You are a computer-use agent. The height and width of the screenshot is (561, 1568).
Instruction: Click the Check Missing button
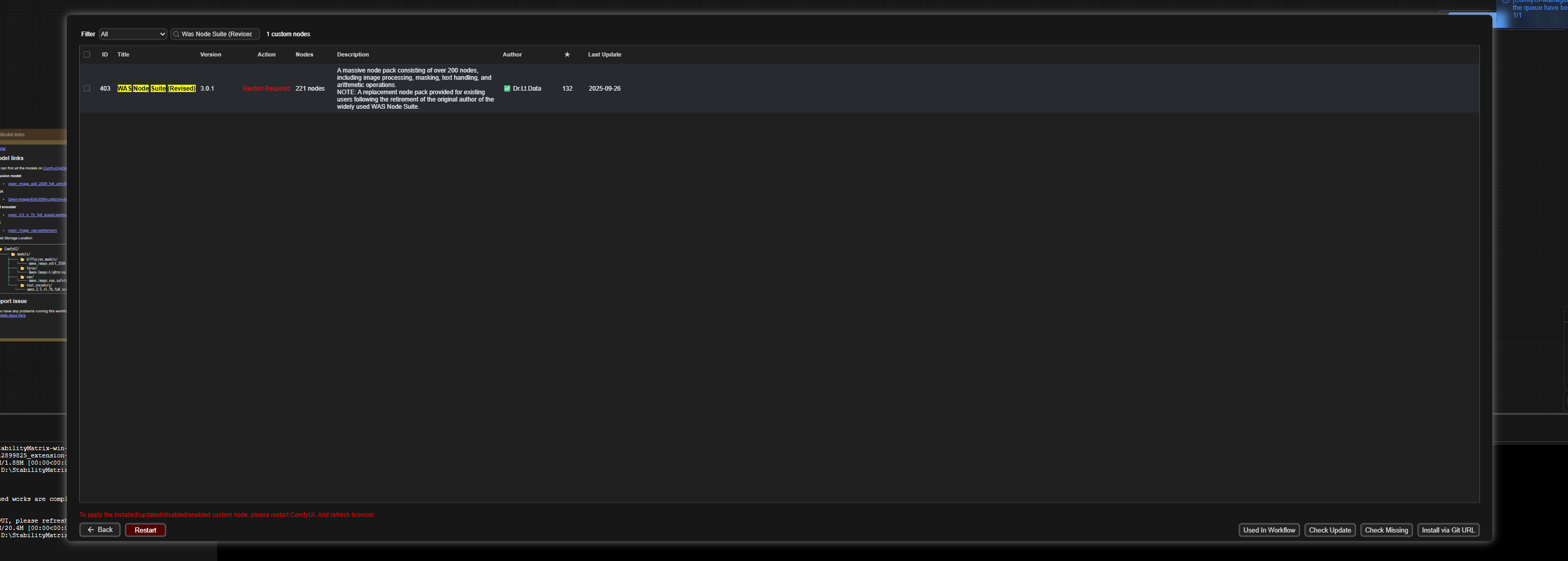[1386, 530]
